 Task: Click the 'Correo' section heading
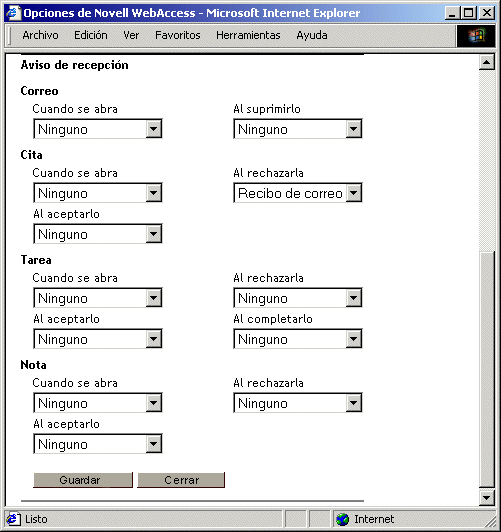click(x=39, y=91)
